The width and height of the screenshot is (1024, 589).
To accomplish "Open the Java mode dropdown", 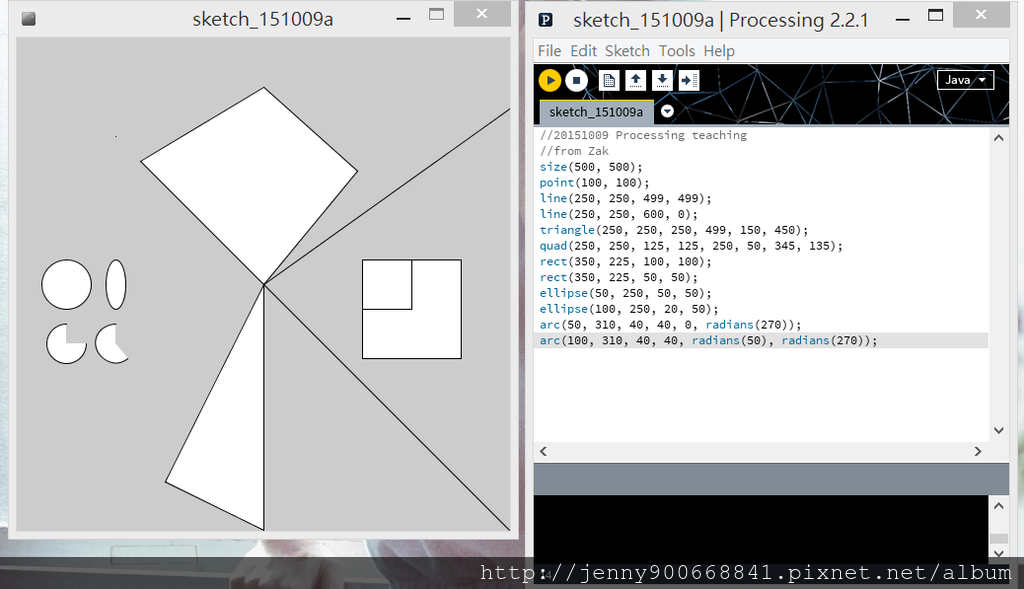I will pyautogui.click(x=965, y=80).
